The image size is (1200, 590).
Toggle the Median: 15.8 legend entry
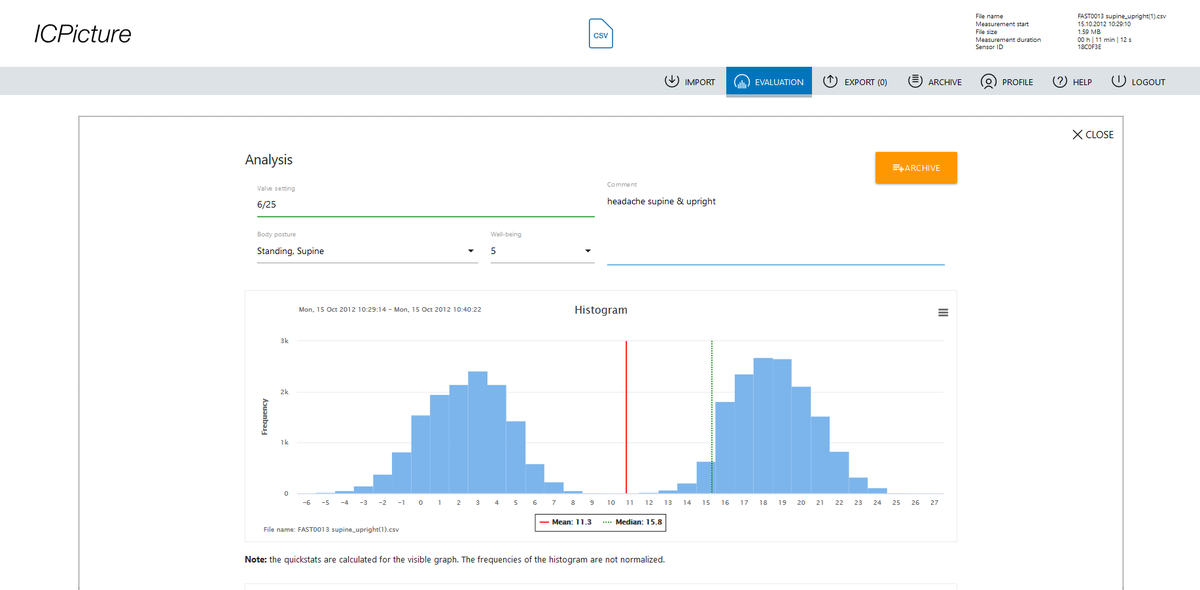pyautogui.click(x=633, y=522)
